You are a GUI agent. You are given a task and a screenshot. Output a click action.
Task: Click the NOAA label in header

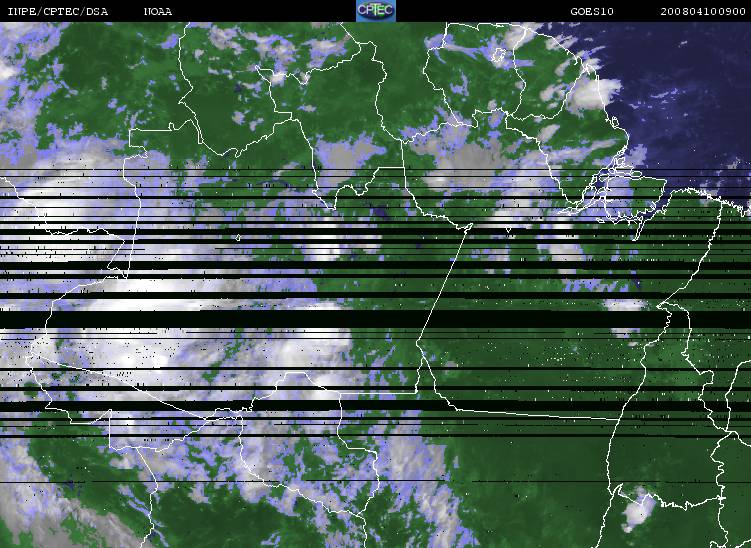[158, 11]
